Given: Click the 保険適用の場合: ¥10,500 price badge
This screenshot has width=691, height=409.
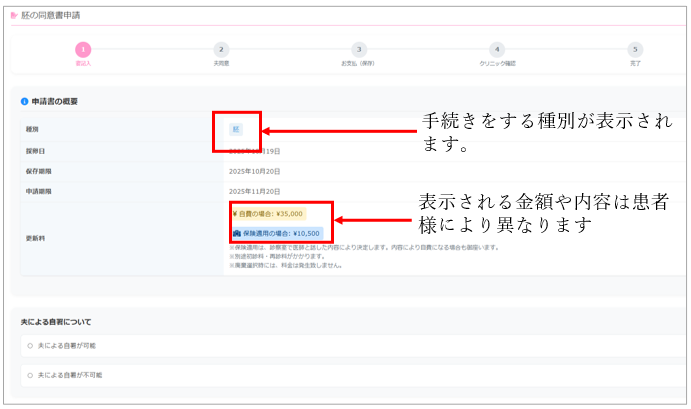Looking at the screenshot, I should point(277,234).
